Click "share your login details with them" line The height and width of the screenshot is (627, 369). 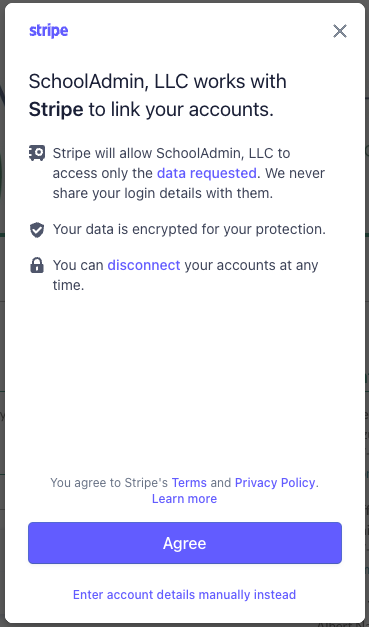pos(163,193)
